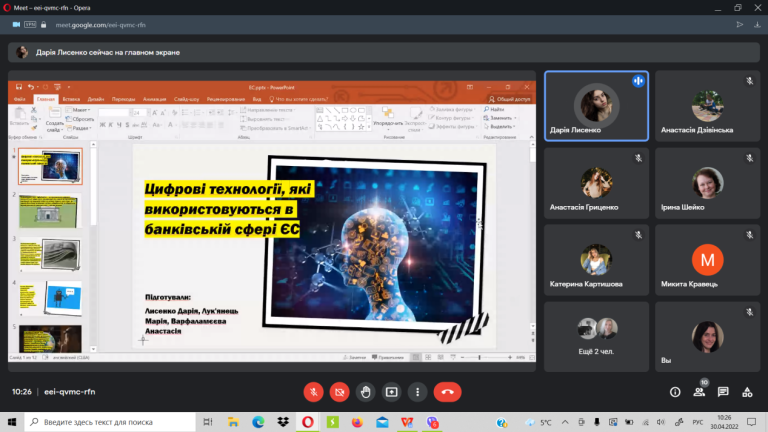Leave call with red hang-up button

pyautogui.click(x=447, y=392)
